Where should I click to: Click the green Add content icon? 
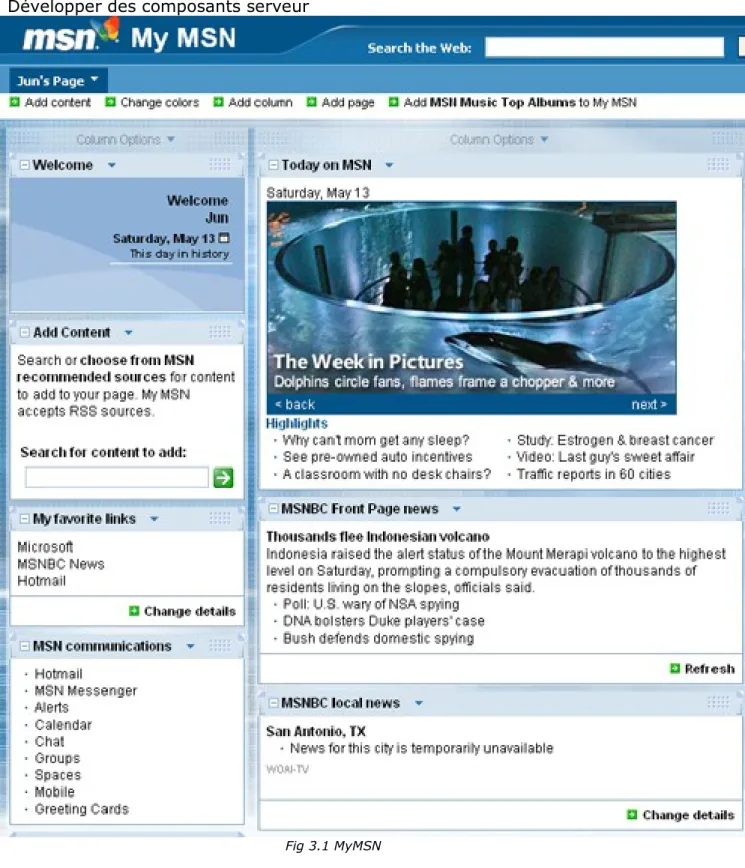click(x=15, y=102)
